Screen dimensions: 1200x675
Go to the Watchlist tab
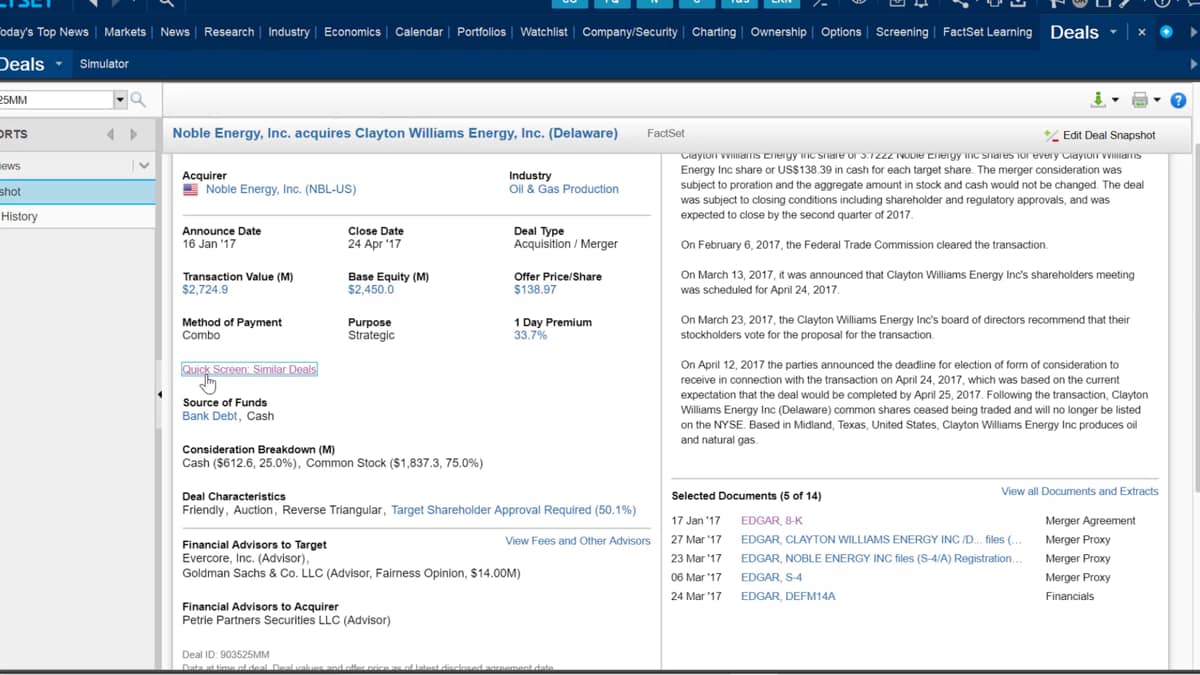coord(545,32)
